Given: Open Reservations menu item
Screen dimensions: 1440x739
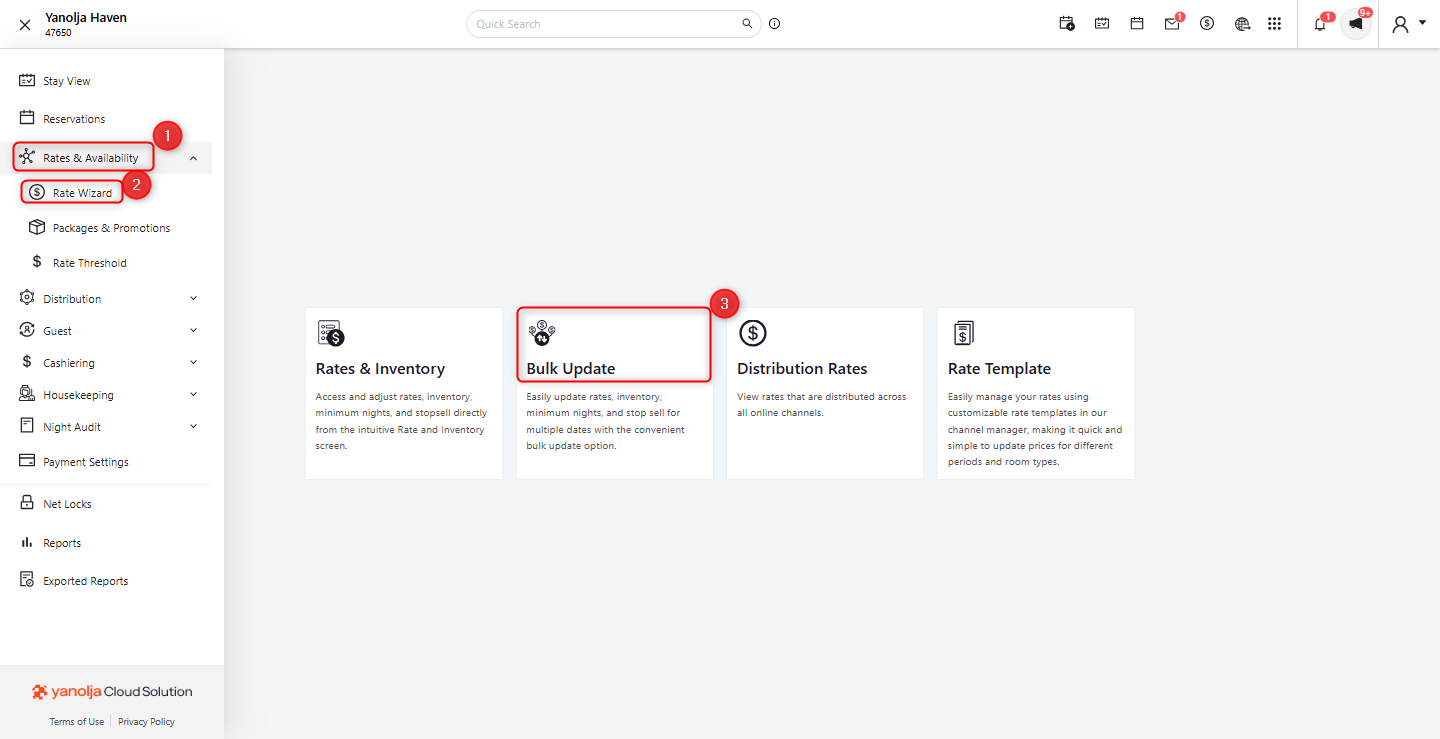Looking at the screenshot, I should pos(74,119).
